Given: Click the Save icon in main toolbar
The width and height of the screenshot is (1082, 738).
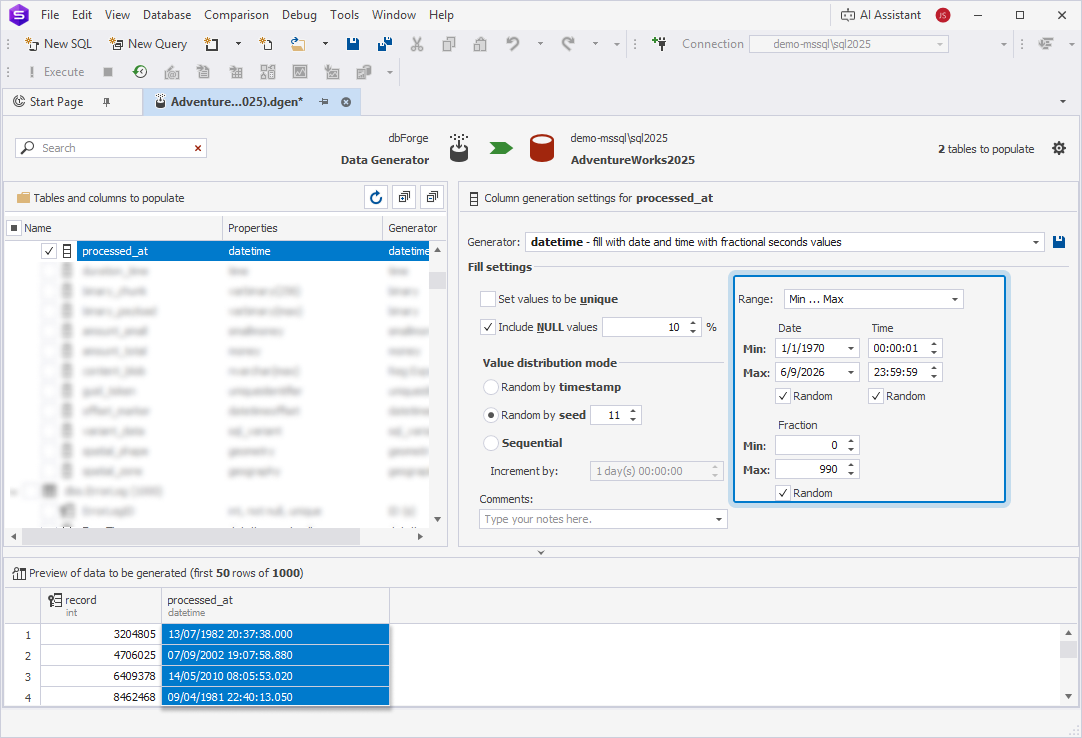Looking at the screenshot, I should click(x=353, y=43).
